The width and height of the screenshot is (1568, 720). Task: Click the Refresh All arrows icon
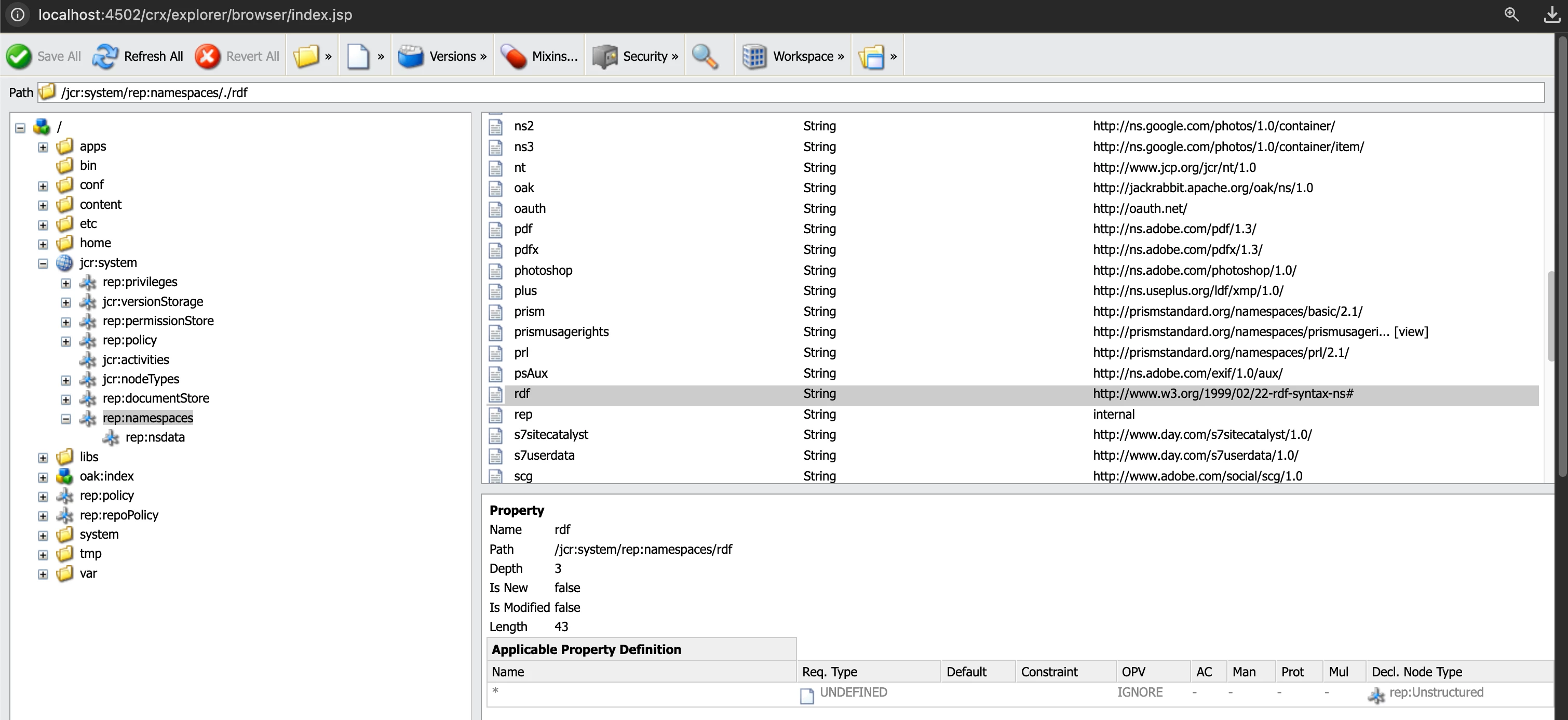point(105,56)
